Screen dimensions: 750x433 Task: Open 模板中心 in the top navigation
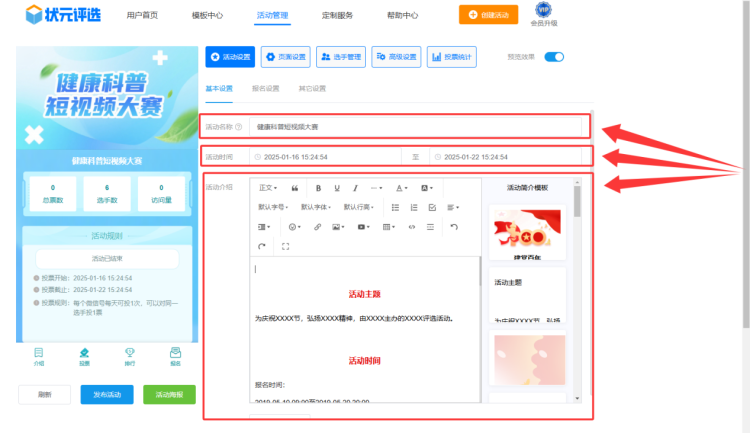(207, 16)
